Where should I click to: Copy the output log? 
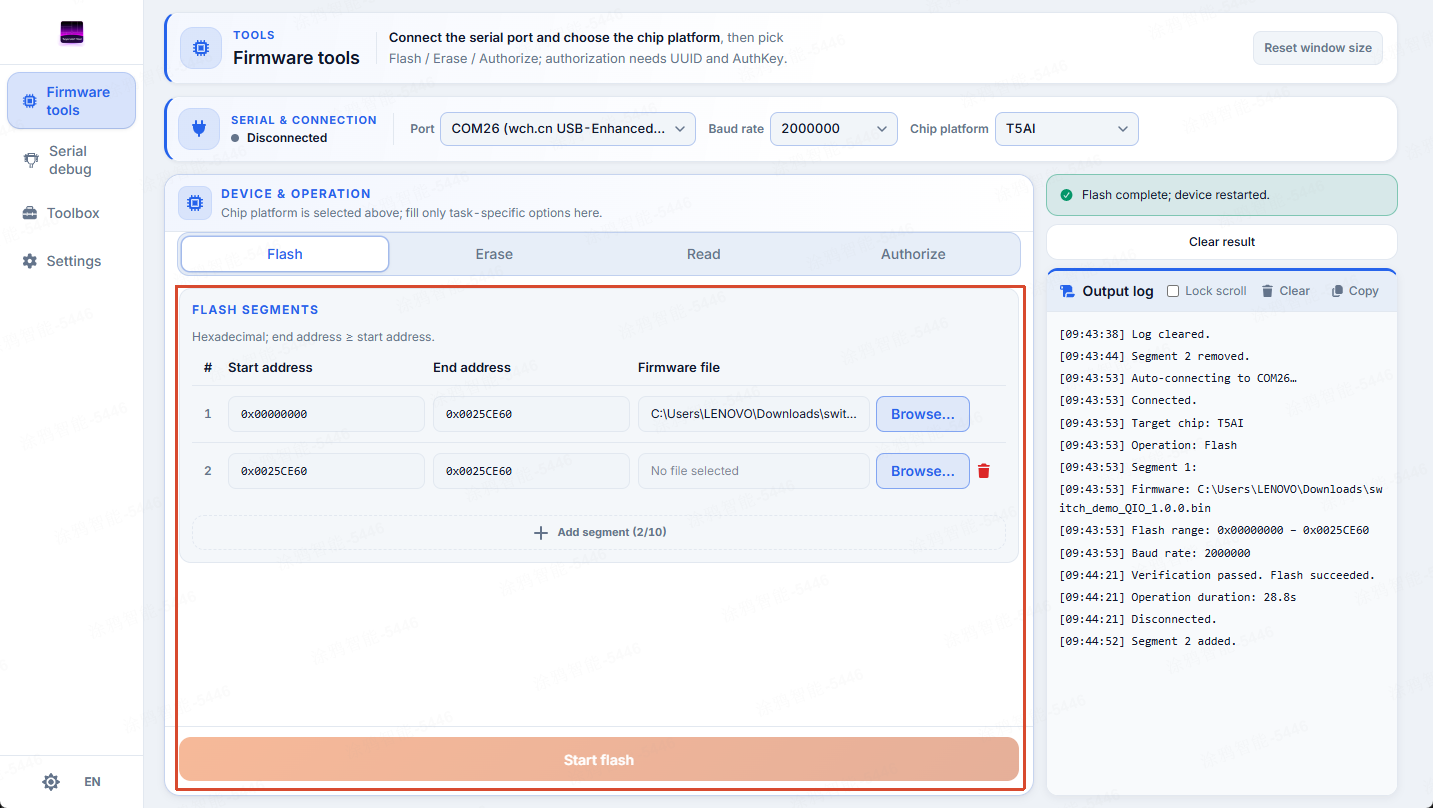(x=1355, y=291)
